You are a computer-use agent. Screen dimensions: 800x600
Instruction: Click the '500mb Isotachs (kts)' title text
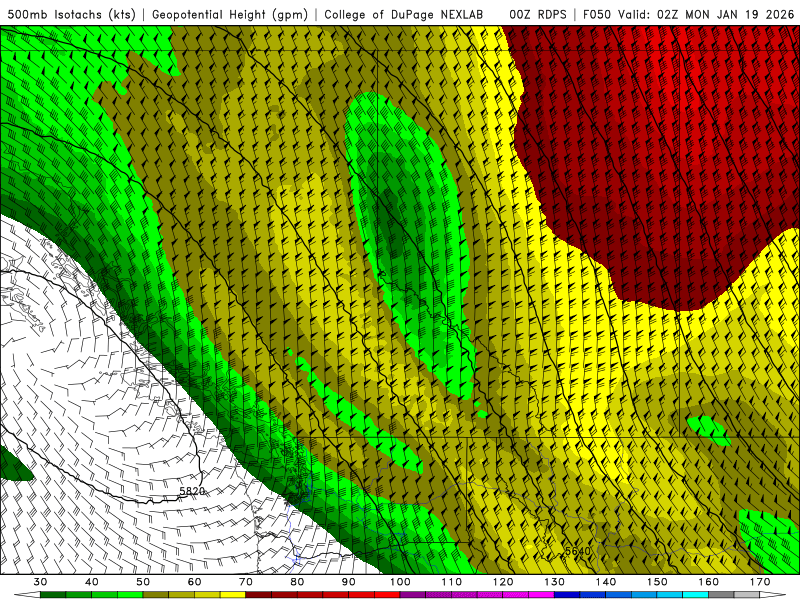click(71, 14)
